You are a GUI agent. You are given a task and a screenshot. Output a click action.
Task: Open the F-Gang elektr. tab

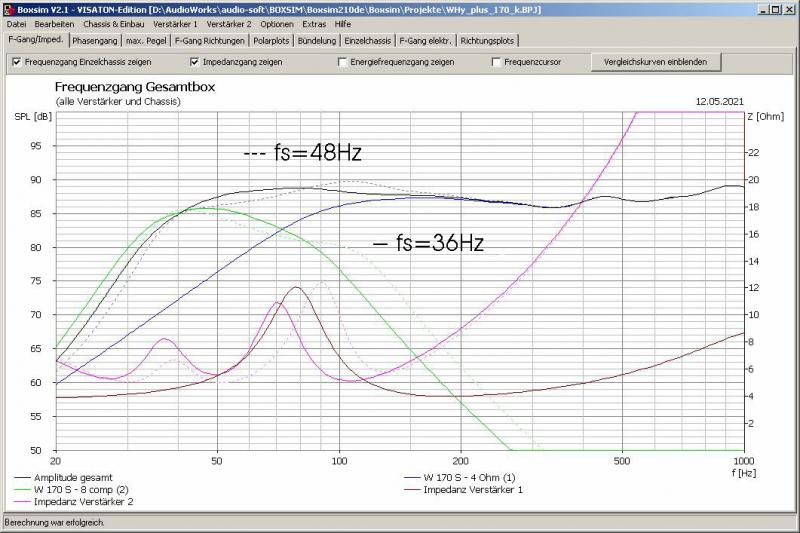(426, 41)
